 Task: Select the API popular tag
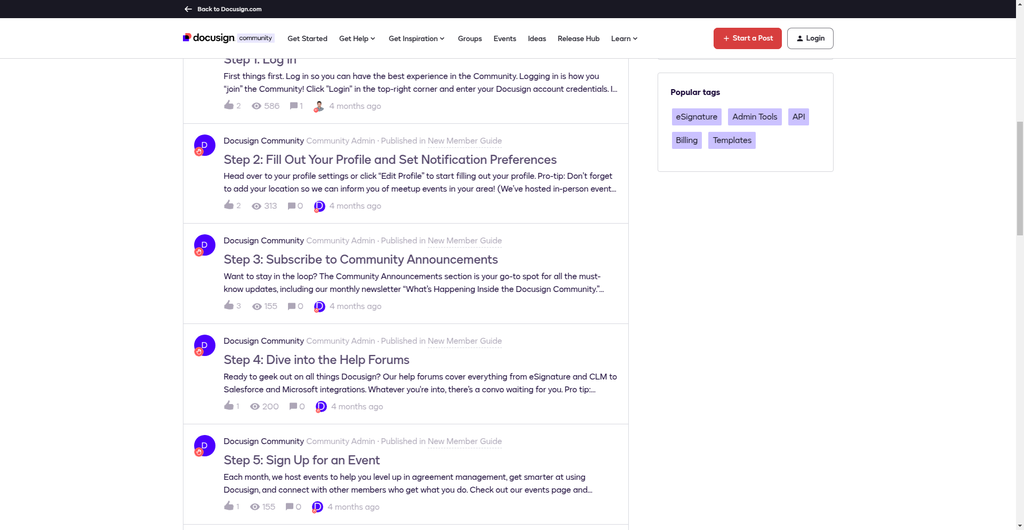(x=799, y=117)
